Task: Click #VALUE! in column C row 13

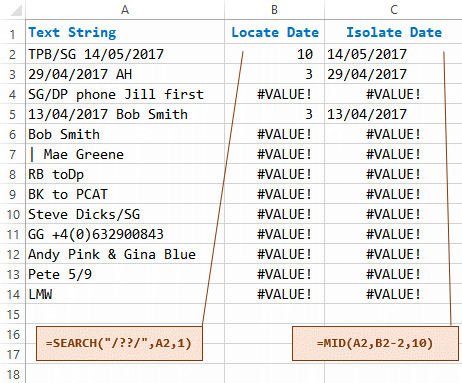Action: point(393,274)
